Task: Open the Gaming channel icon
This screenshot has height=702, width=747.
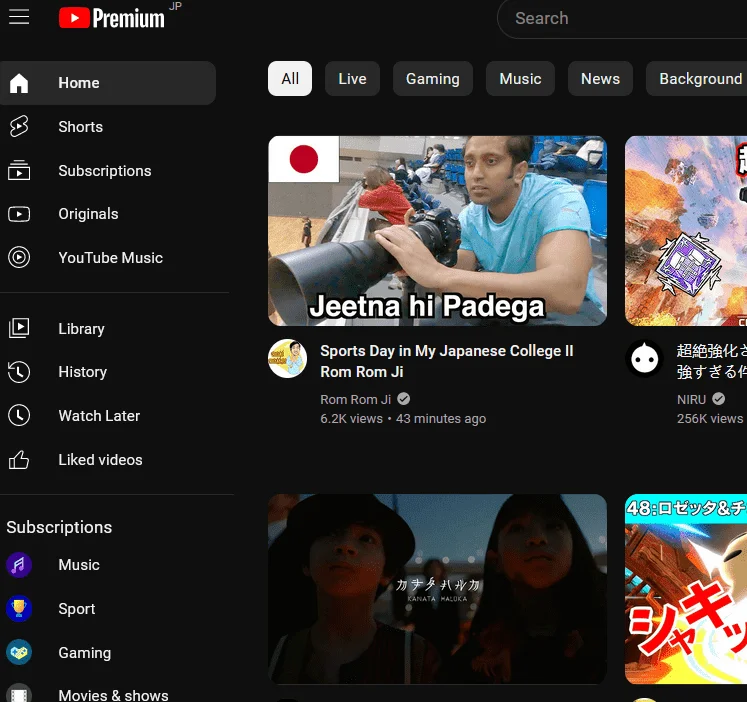Action: pyautogui.click(x=19, y=652)
